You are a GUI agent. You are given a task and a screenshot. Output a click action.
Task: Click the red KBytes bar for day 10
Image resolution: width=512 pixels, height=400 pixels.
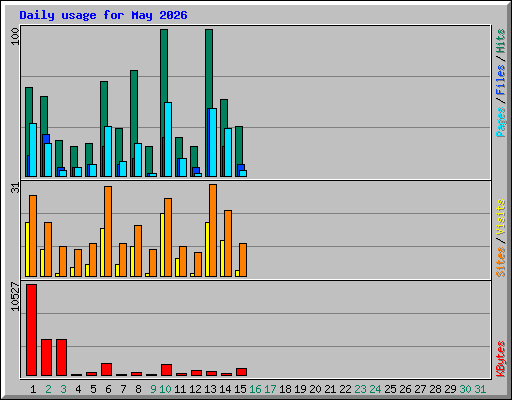coord(166,370)
